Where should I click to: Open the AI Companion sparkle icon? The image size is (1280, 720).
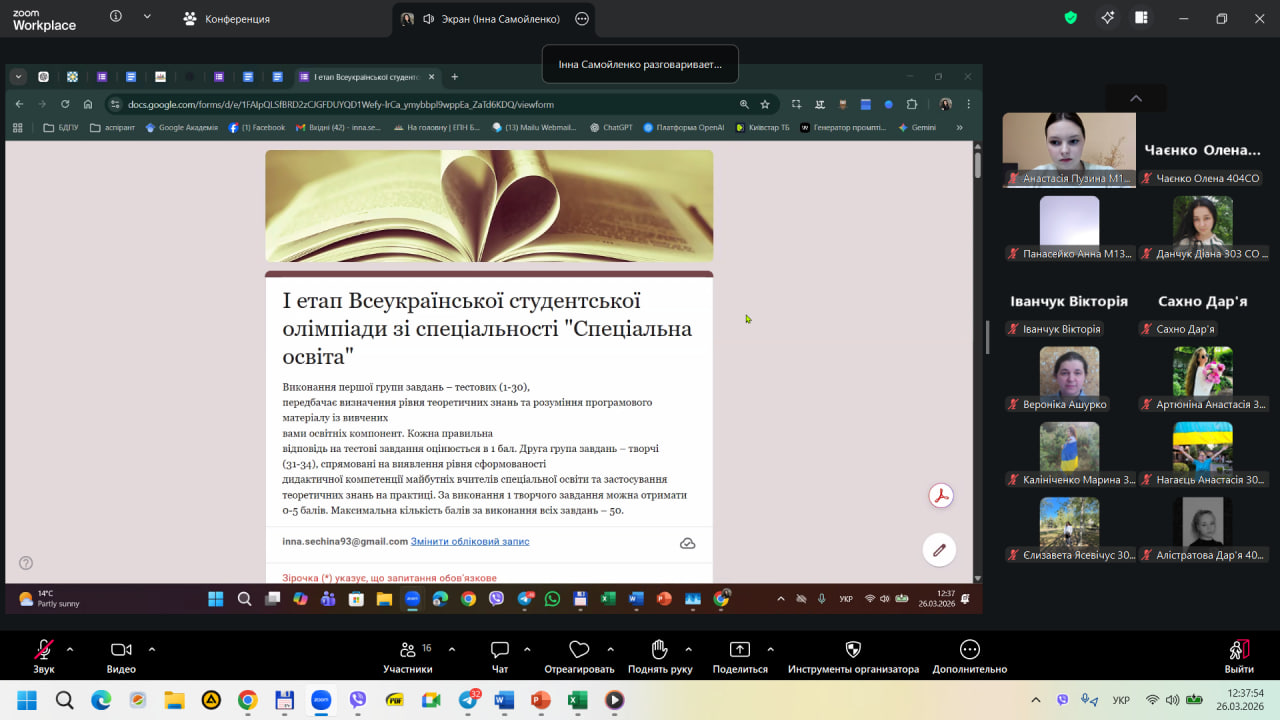pyautogui.click(x=1107, y=18)
